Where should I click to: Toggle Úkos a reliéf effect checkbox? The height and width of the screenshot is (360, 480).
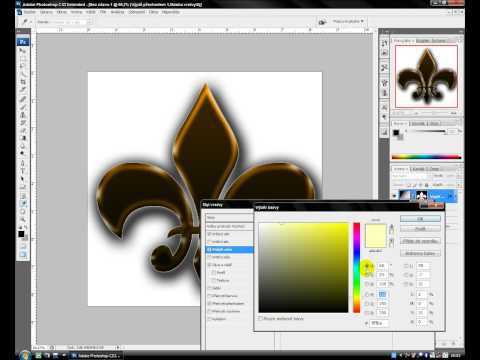click(x=209, y=265)
